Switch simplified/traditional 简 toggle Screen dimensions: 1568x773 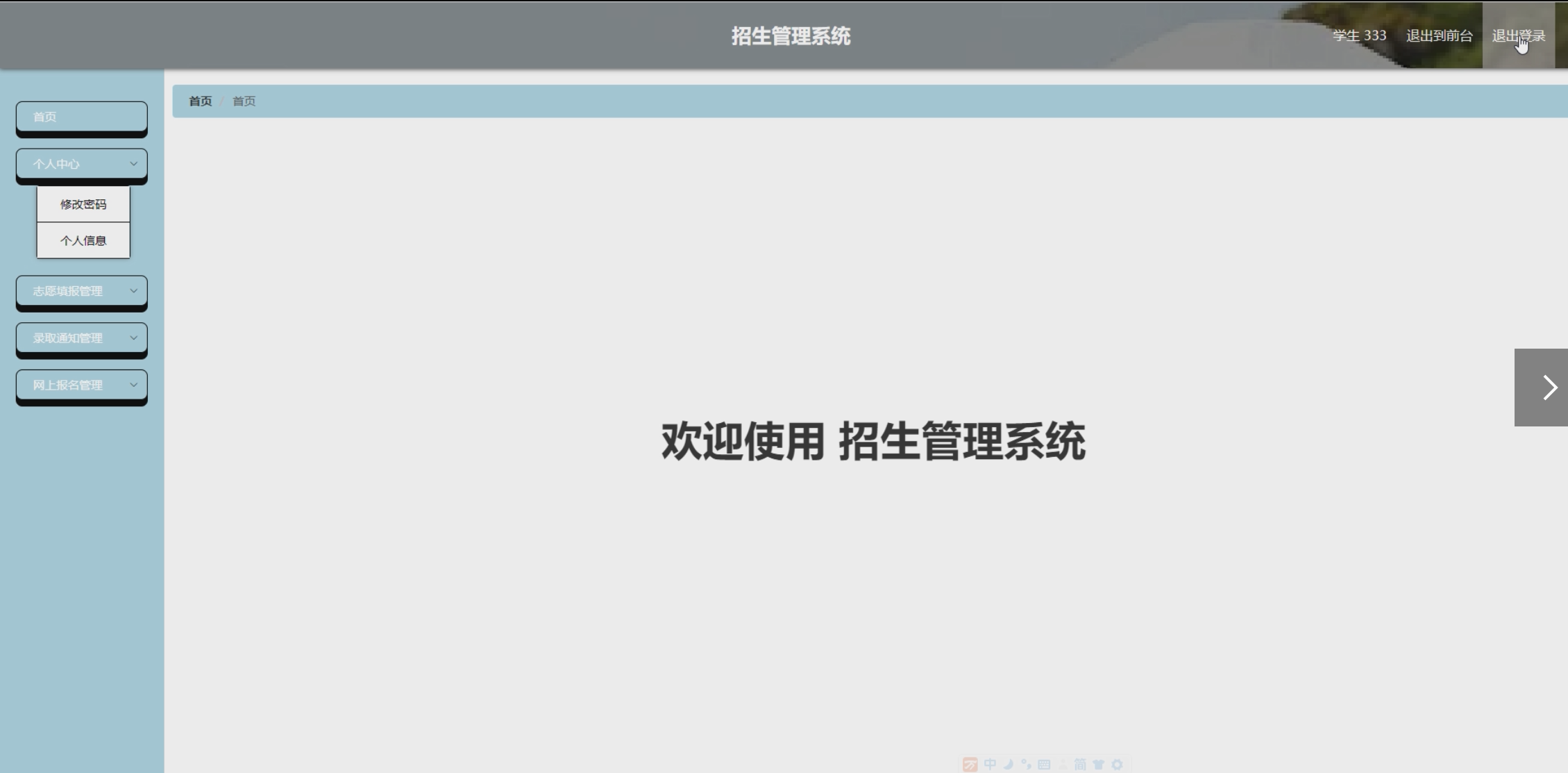(1080, 765)
